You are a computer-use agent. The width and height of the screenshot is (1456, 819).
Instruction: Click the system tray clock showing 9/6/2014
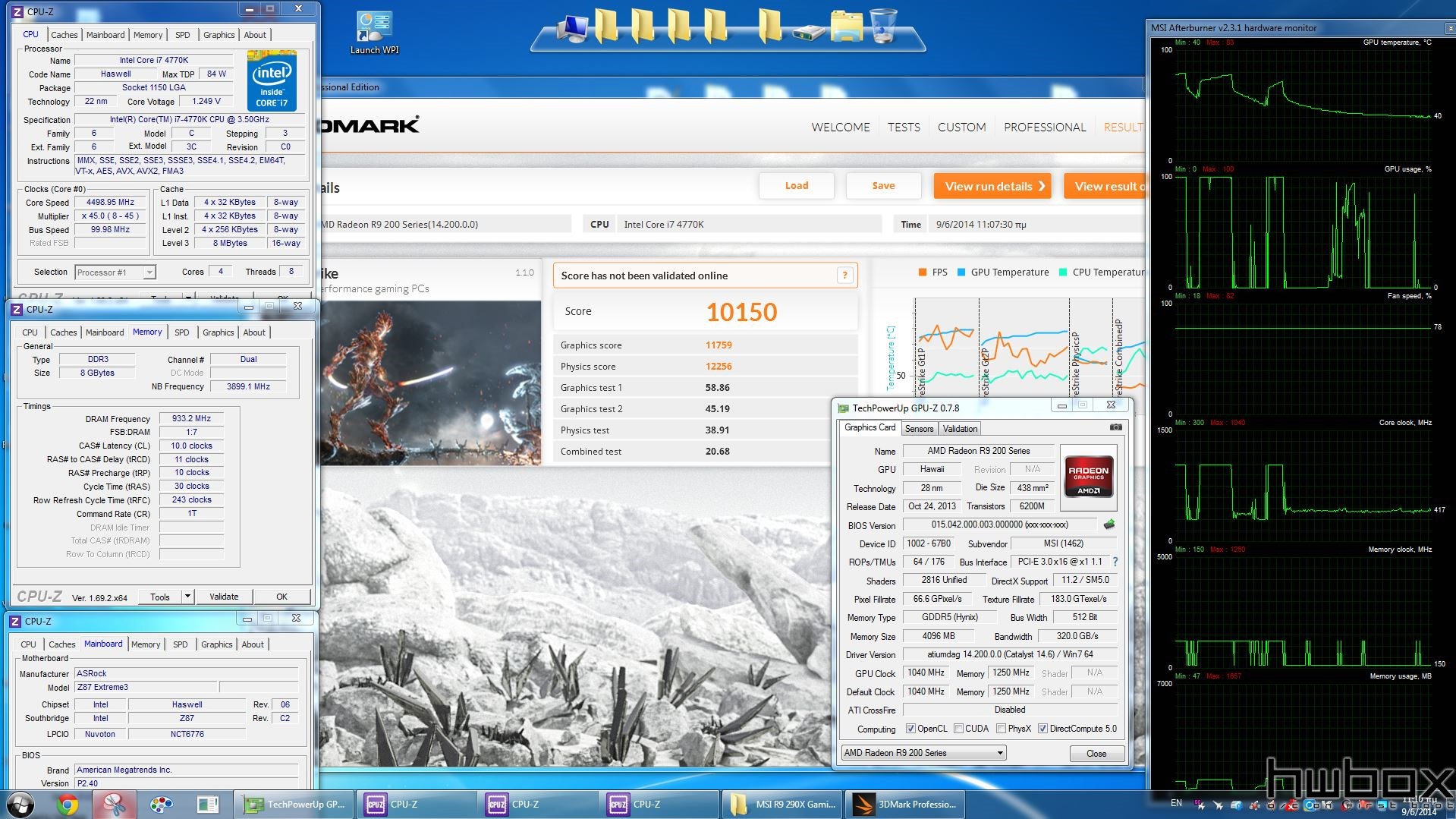pyautogui.click(x=1418, y=805)
